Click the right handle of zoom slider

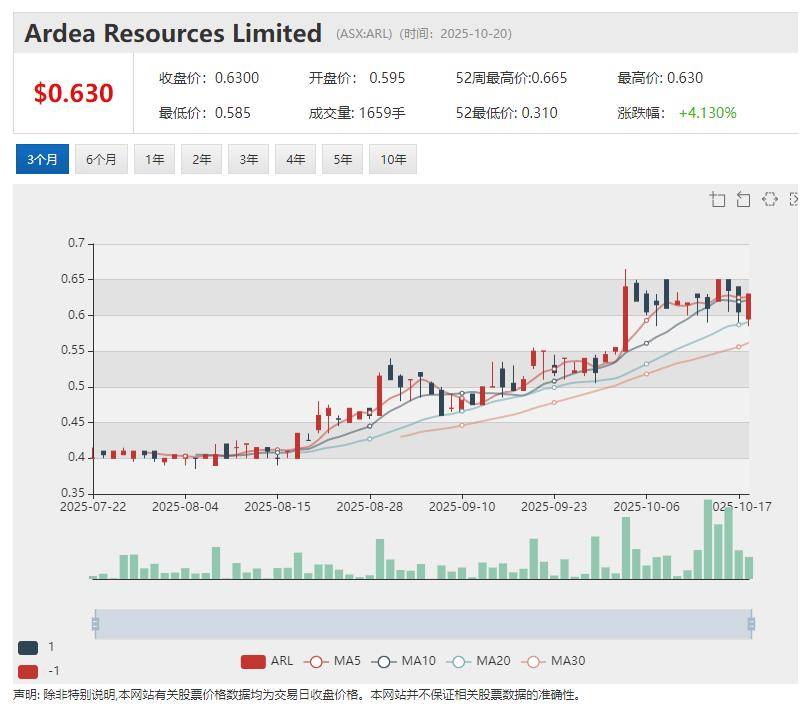pyautogui.click(x=750, y=624)
